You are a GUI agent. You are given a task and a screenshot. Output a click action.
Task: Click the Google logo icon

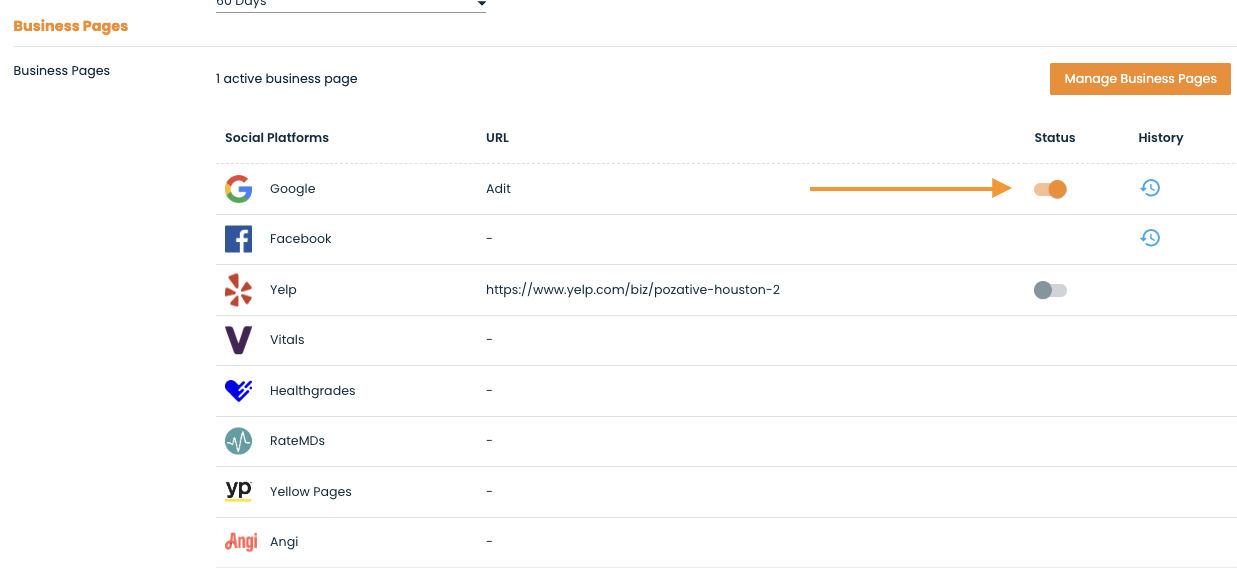click(238, 189)
